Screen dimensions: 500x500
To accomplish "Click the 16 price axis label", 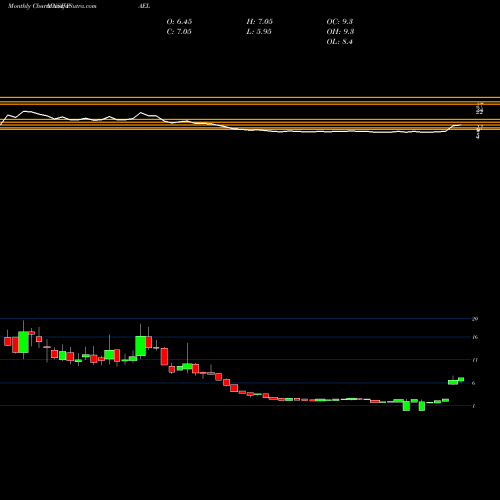I will [x=475, y=337].
